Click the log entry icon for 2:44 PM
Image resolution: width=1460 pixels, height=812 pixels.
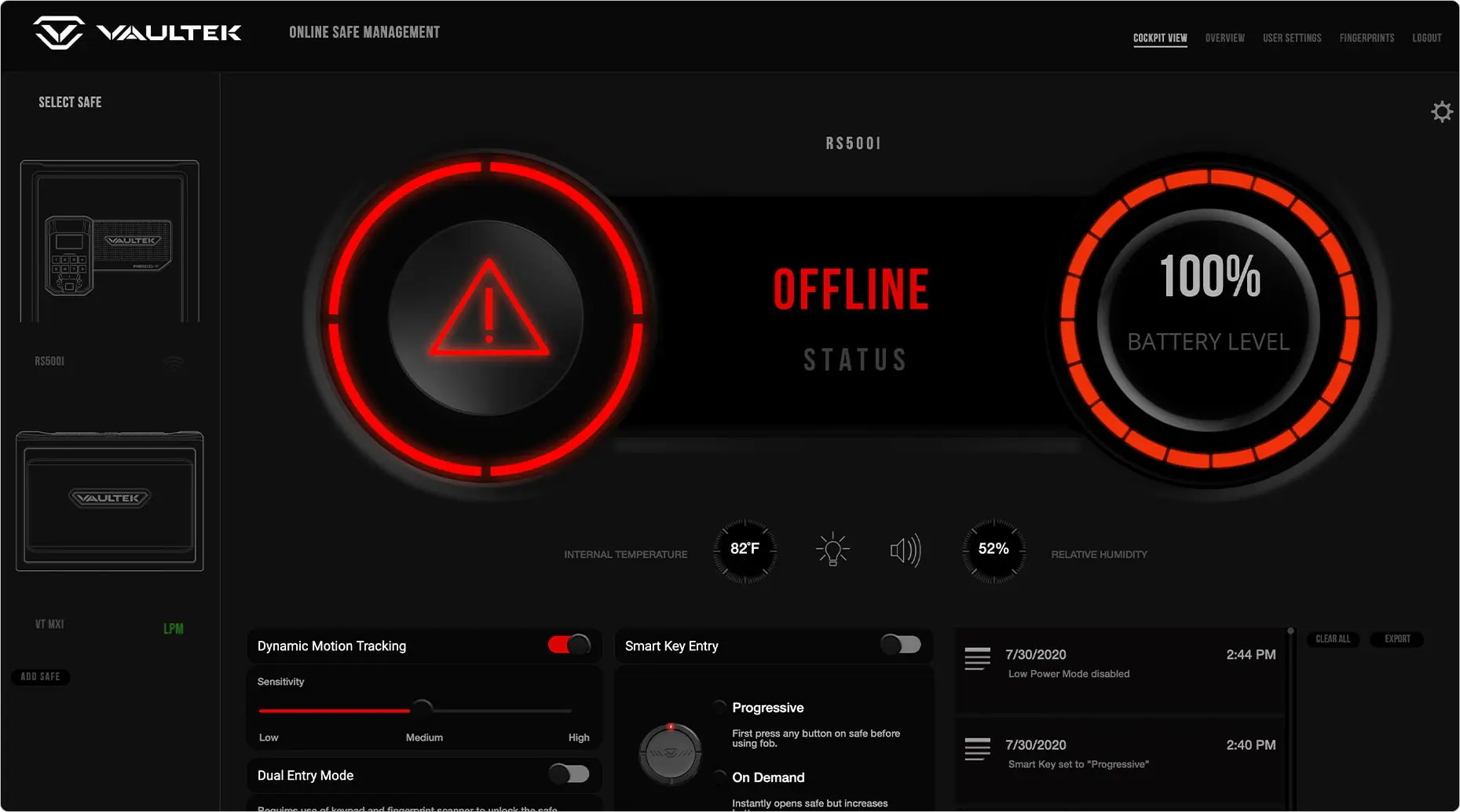978,659
